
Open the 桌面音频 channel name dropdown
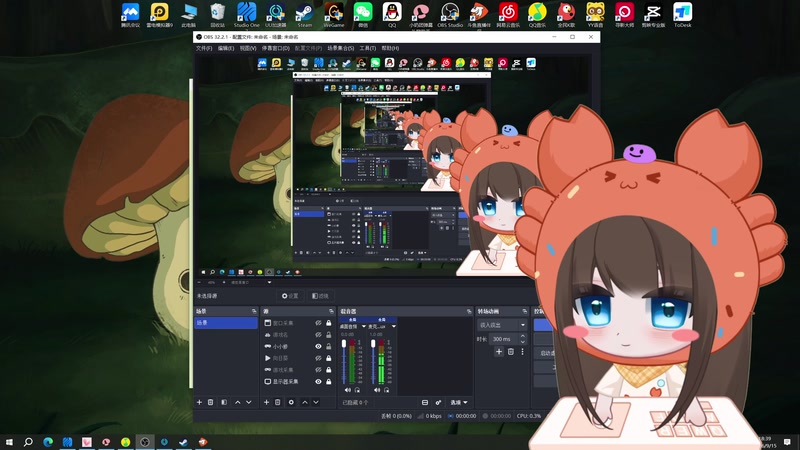coord(364,327)
